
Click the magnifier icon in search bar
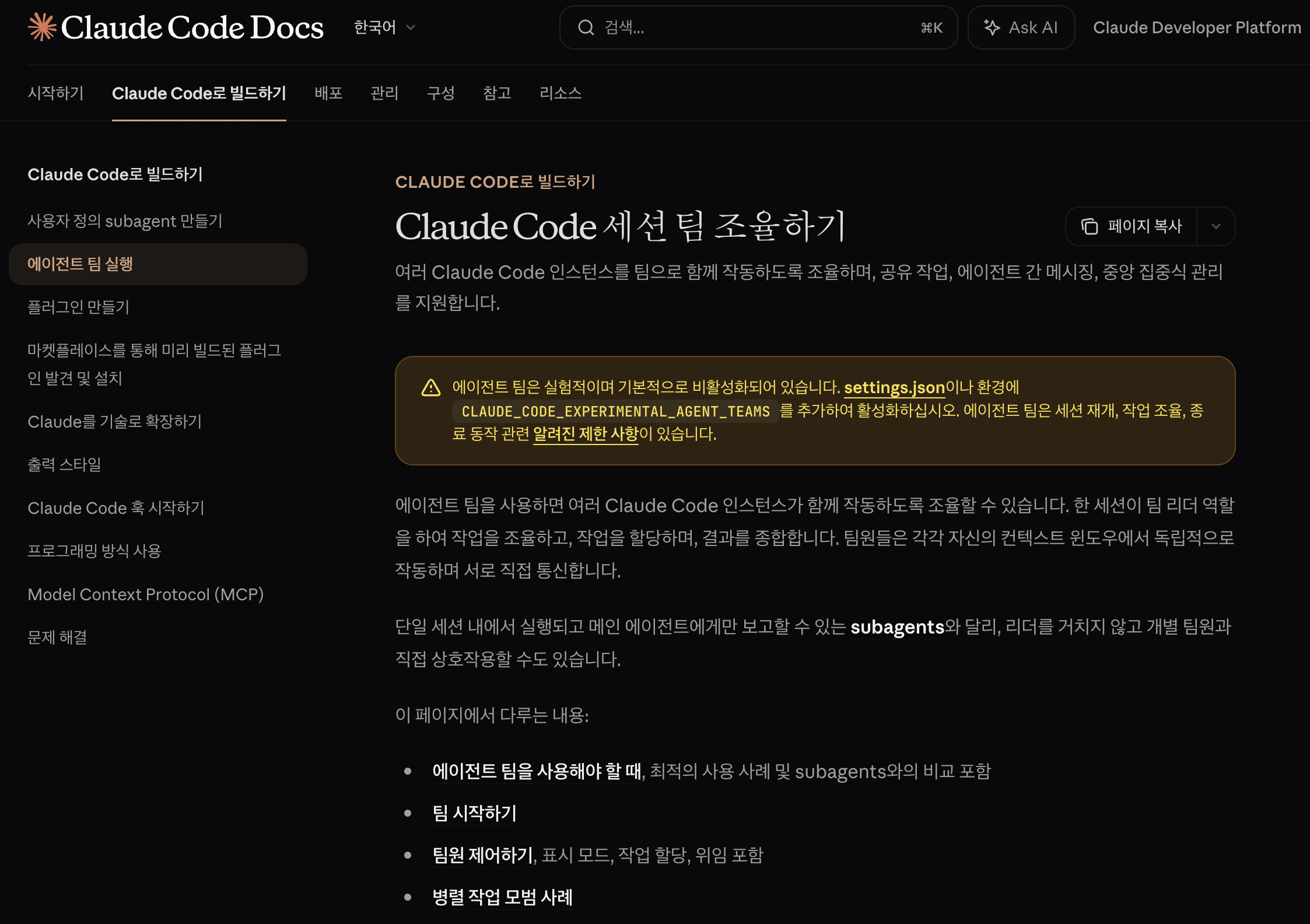(x=586, y=27)
